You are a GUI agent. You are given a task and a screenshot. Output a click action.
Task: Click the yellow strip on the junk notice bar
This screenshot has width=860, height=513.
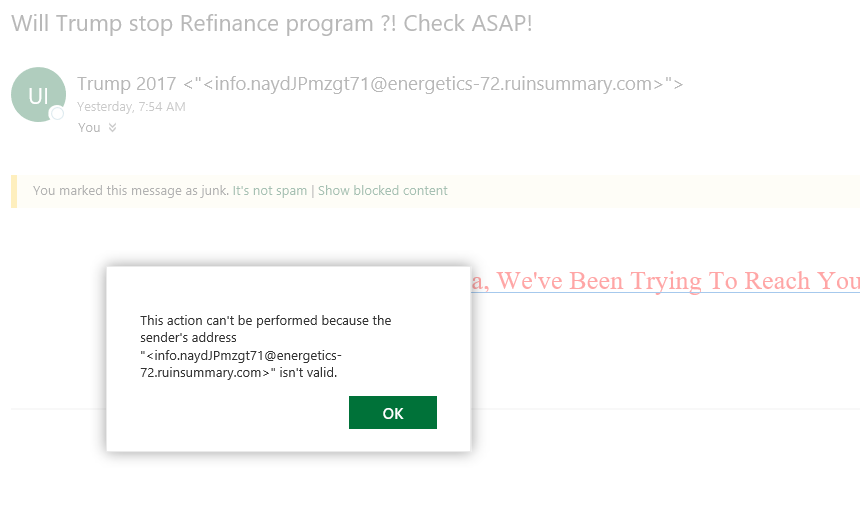tap(14, 191)
